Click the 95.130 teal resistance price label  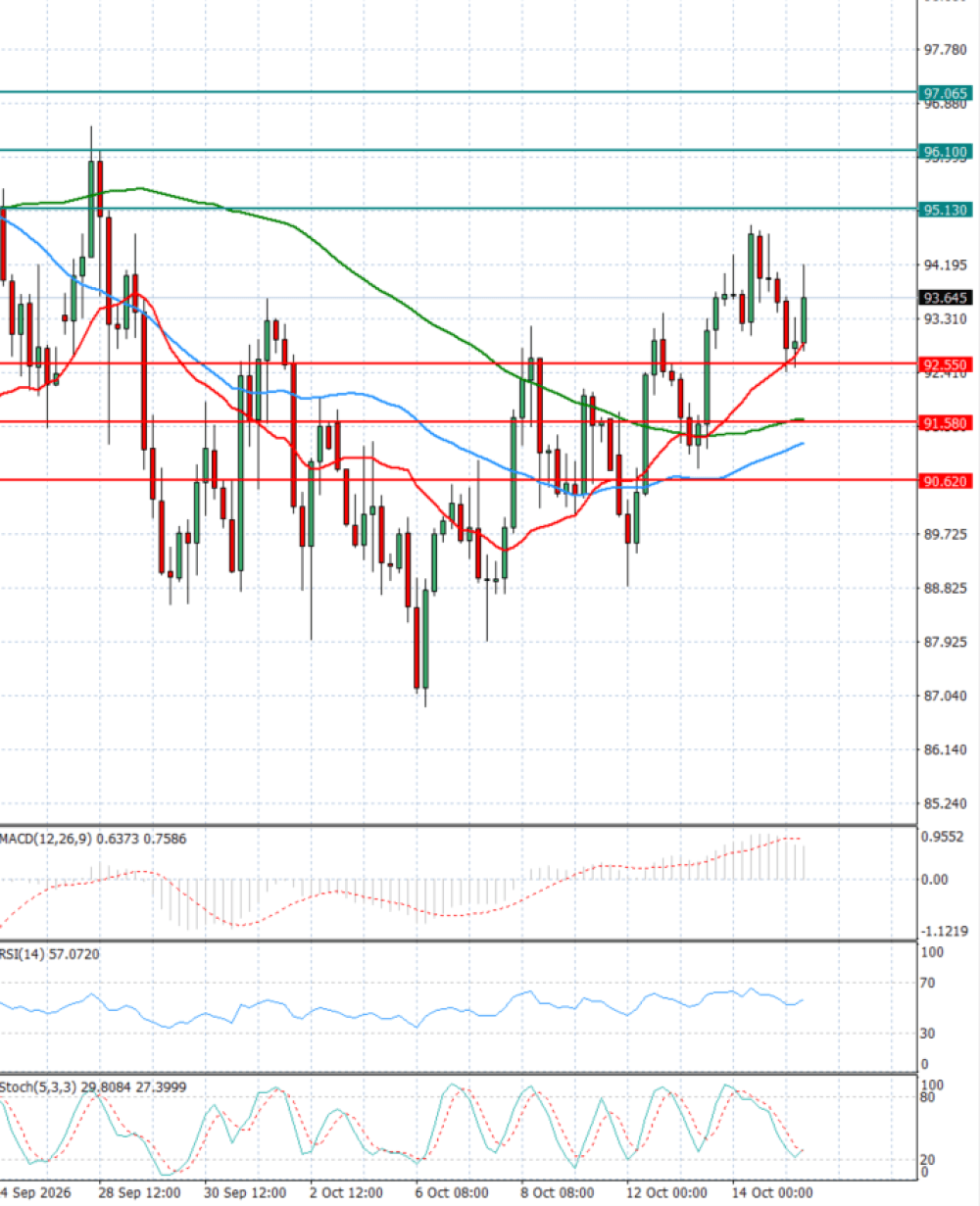(946, 210)
